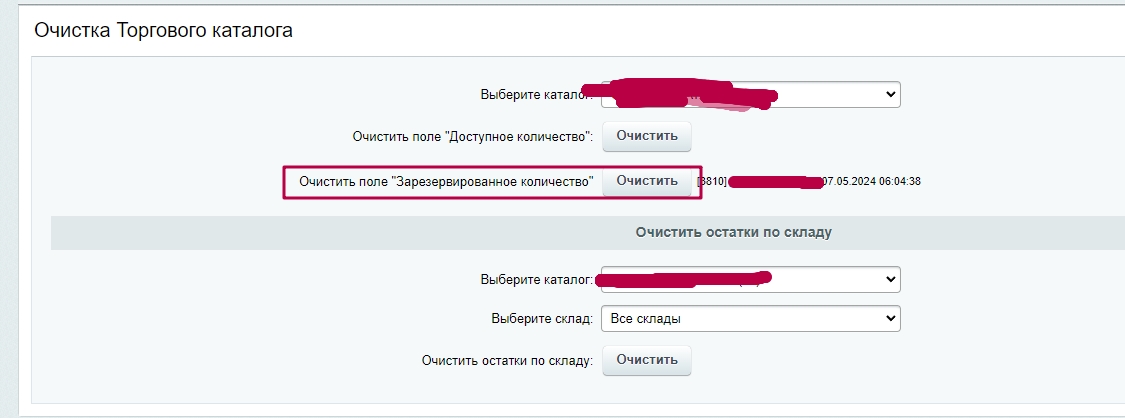This screenshot has height=418, width=1125.
Task: Open the "Выберите склад" dropdown showing "Все склады"
Action: click(750, 319)
